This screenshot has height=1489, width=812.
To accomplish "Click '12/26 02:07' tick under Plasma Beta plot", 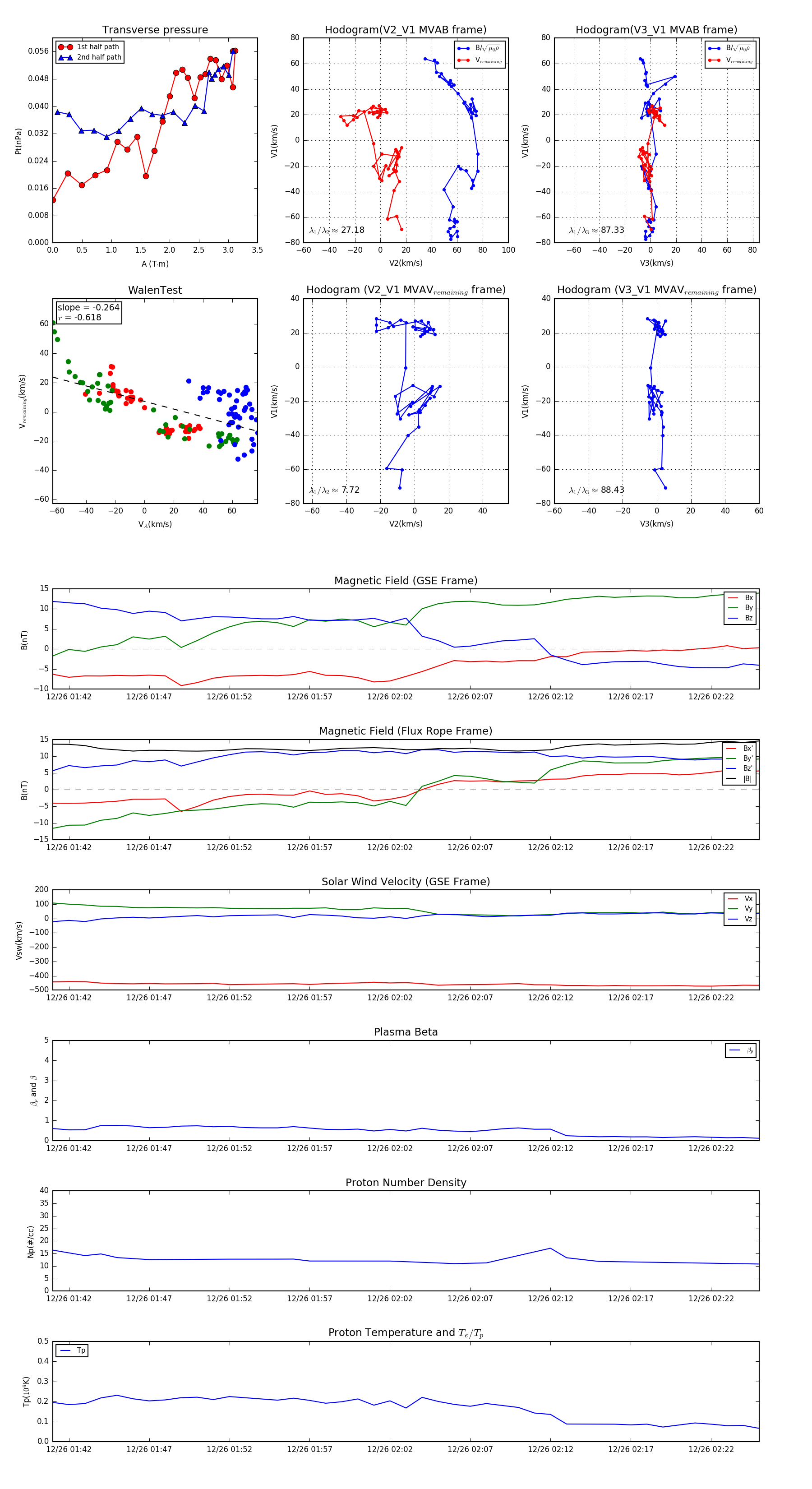I will pos(470,1148).
